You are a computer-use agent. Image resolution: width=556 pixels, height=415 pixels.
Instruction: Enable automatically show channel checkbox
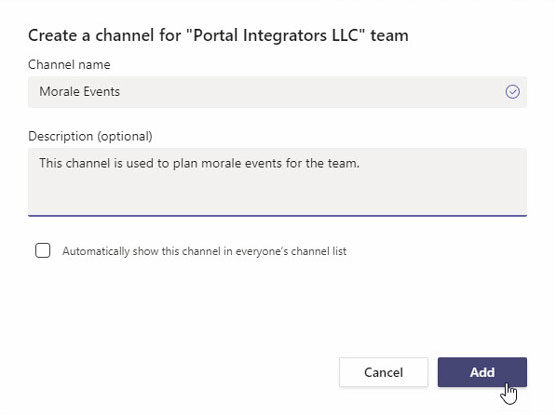[43, 250]
